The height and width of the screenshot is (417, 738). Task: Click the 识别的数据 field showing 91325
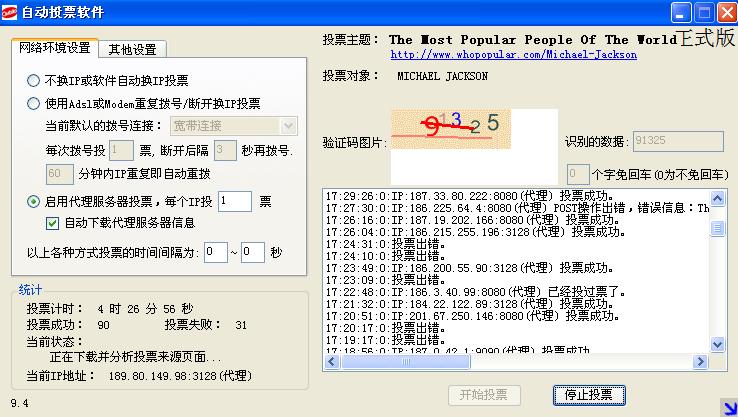pyautogui.click(x=677, y=141)
